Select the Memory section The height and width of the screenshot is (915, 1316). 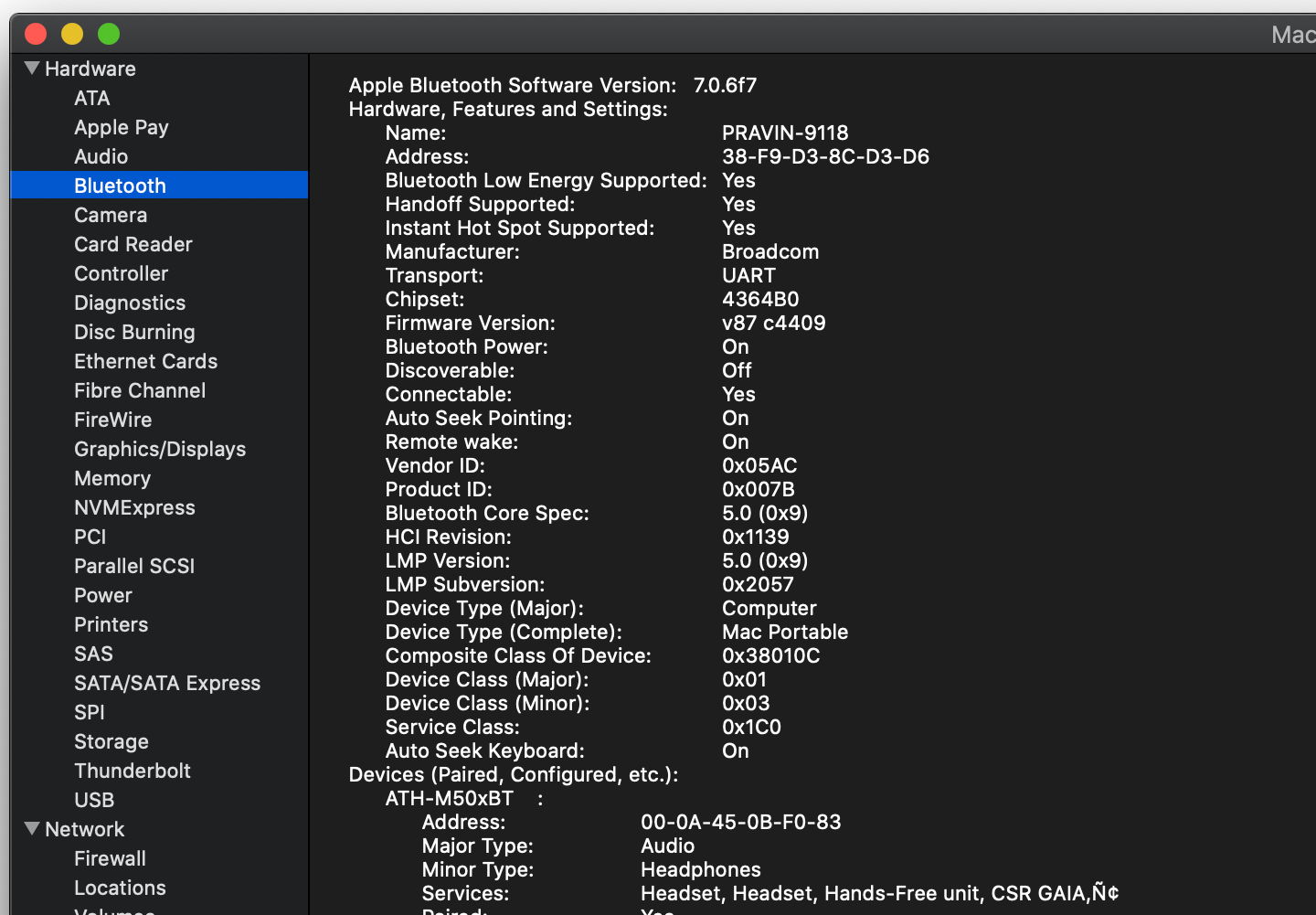[x=111, y=478]
